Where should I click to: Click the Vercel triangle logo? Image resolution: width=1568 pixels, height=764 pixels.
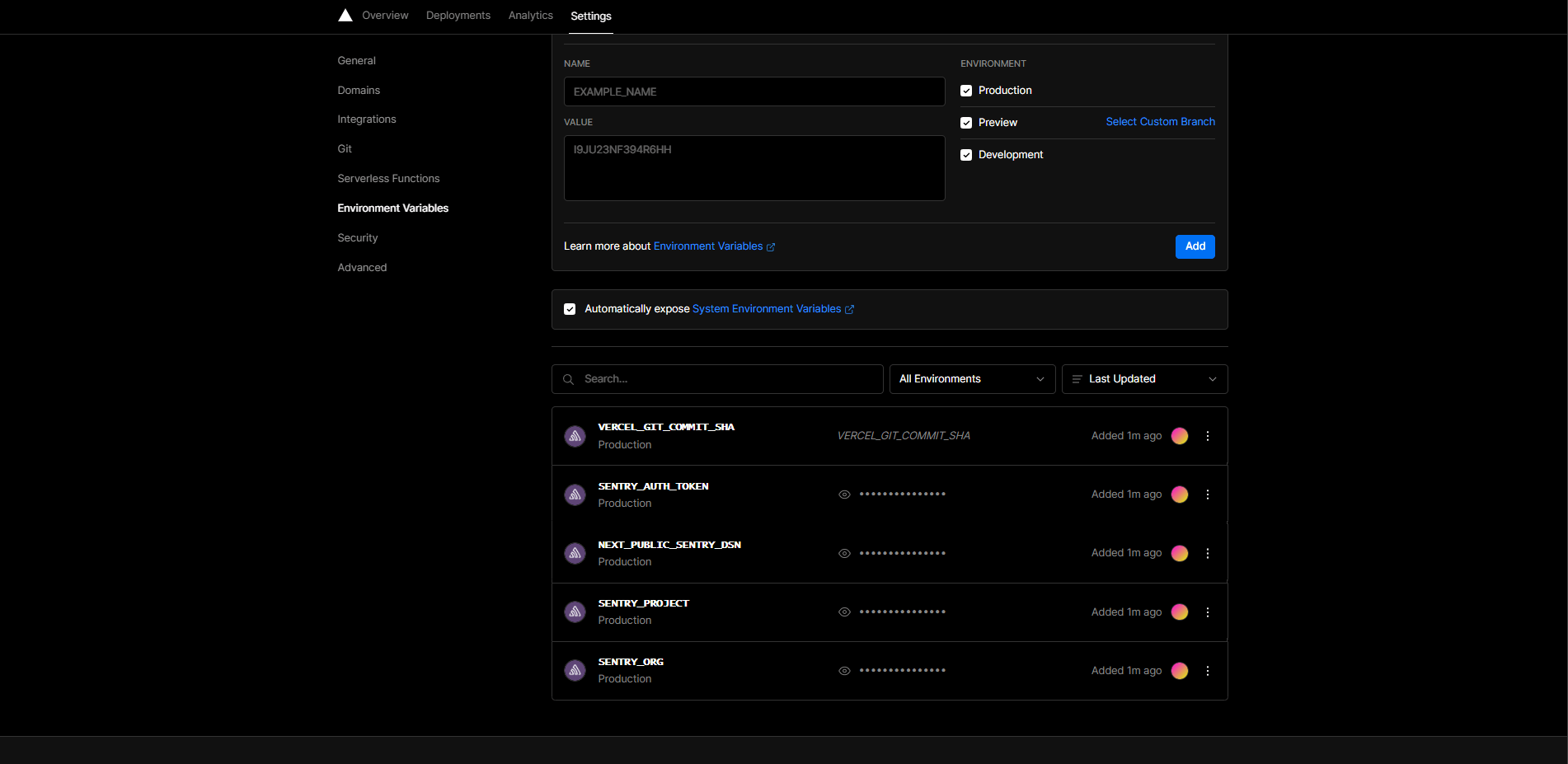(345, 16)
